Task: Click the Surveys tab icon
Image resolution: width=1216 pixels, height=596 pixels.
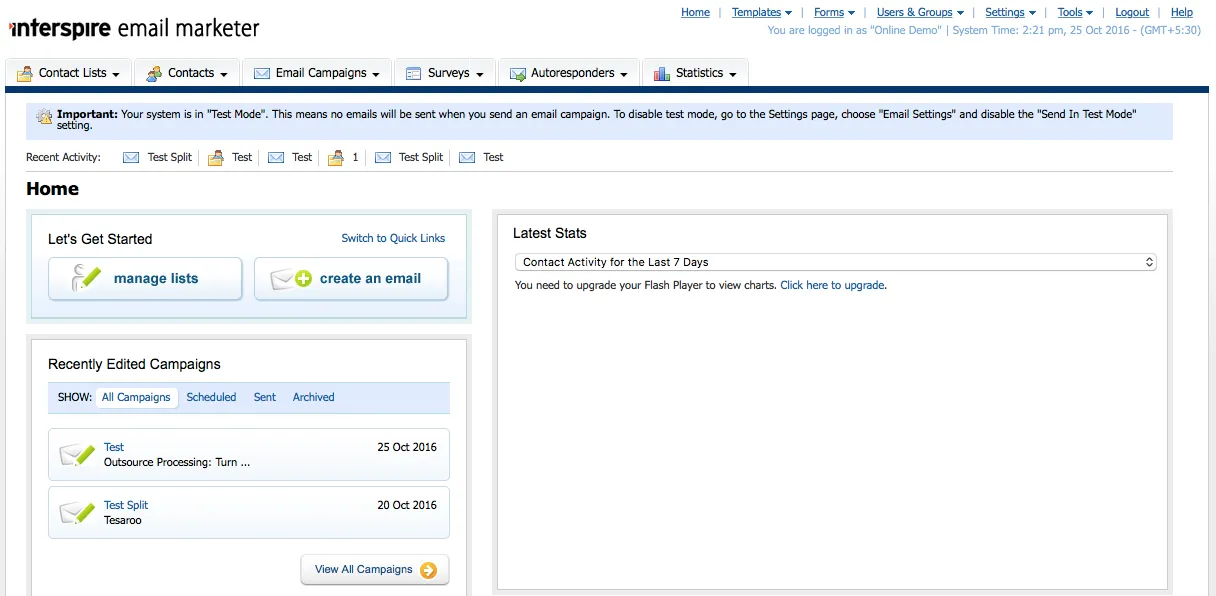Action: point(414,74)
